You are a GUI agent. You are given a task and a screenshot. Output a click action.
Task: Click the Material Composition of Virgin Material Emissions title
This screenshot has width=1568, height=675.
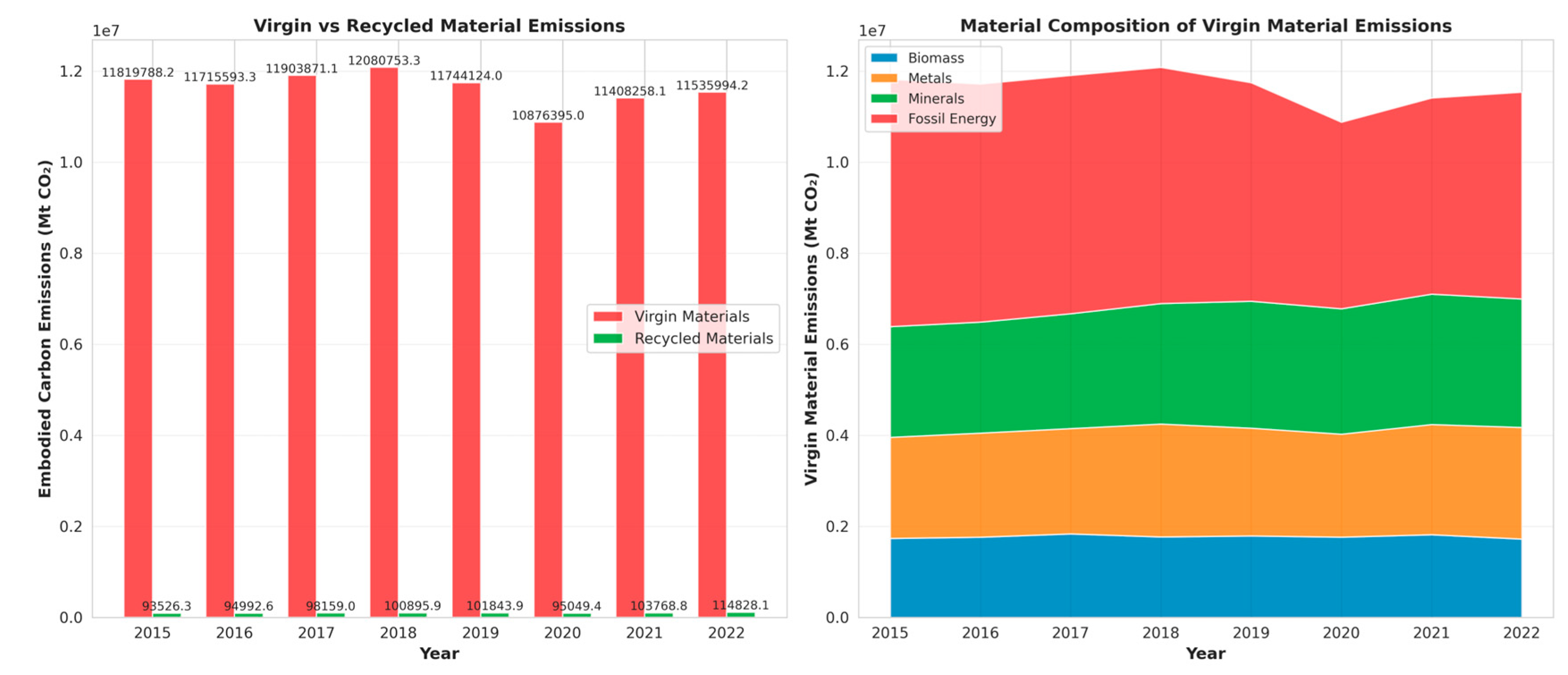tap(1205, 25)
